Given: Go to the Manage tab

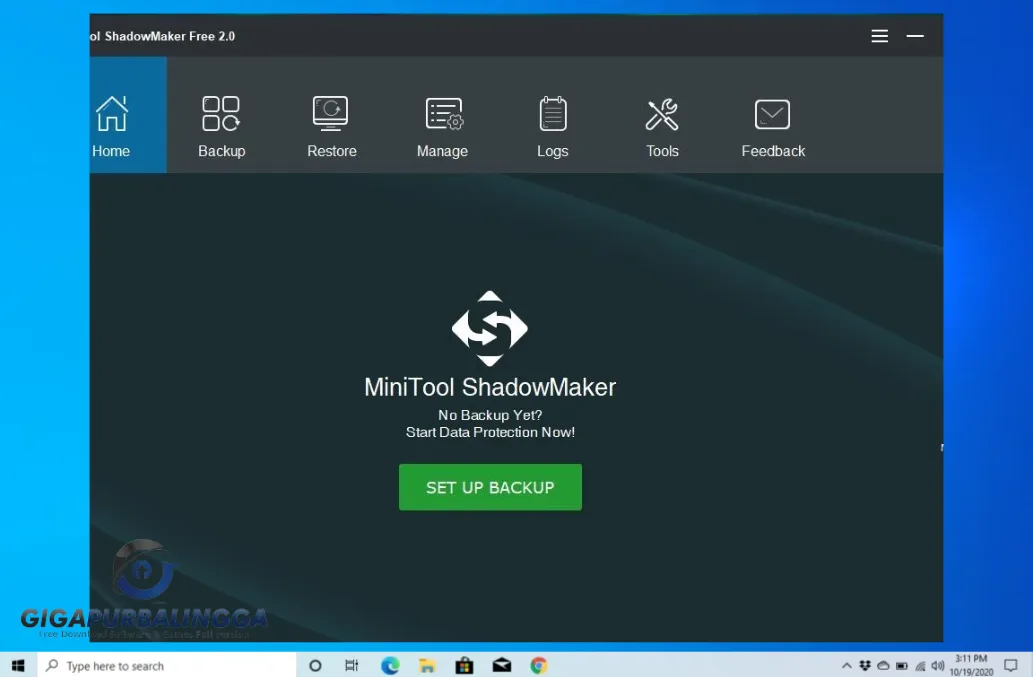Looking at the screenshot, I should pyautogui.click(x=442, y=127).
